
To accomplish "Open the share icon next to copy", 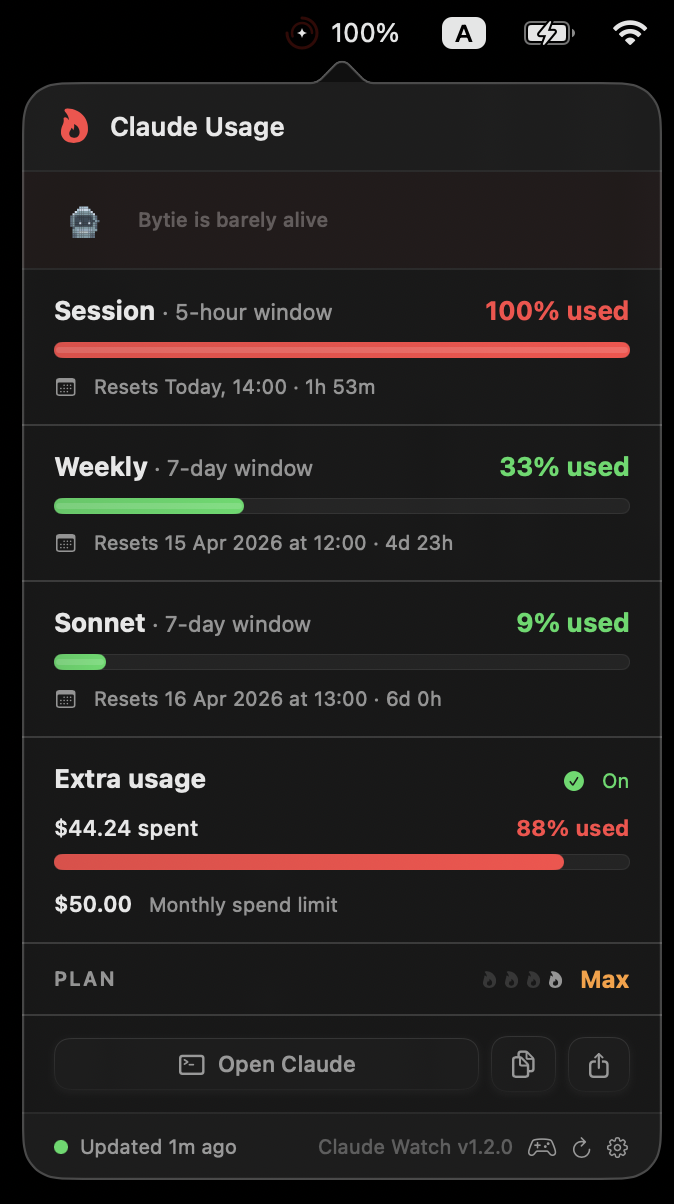I will click(598, 1064).
